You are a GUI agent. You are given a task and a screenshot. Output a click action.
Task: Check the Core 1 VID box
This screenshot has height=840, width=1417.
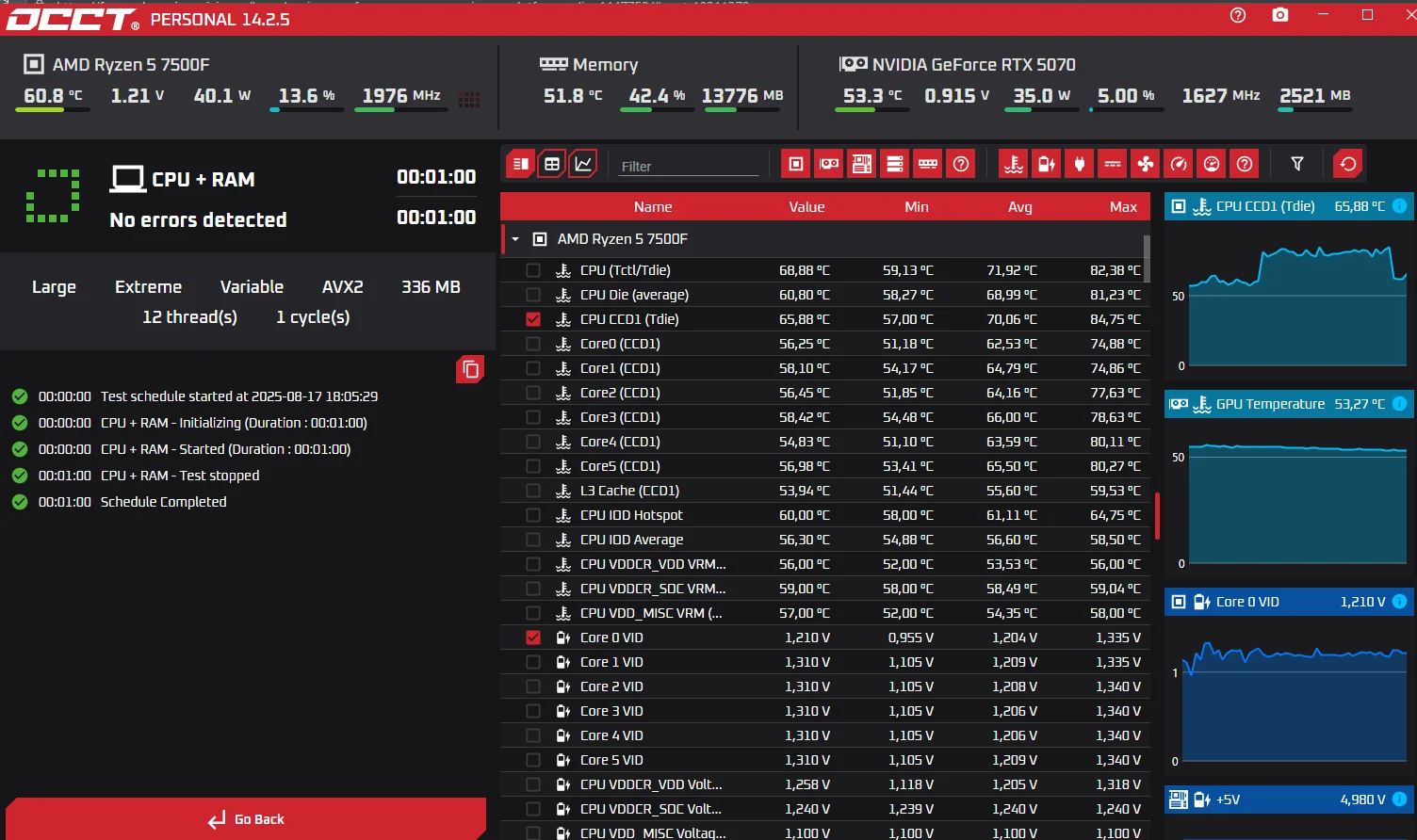coord(533,662)
